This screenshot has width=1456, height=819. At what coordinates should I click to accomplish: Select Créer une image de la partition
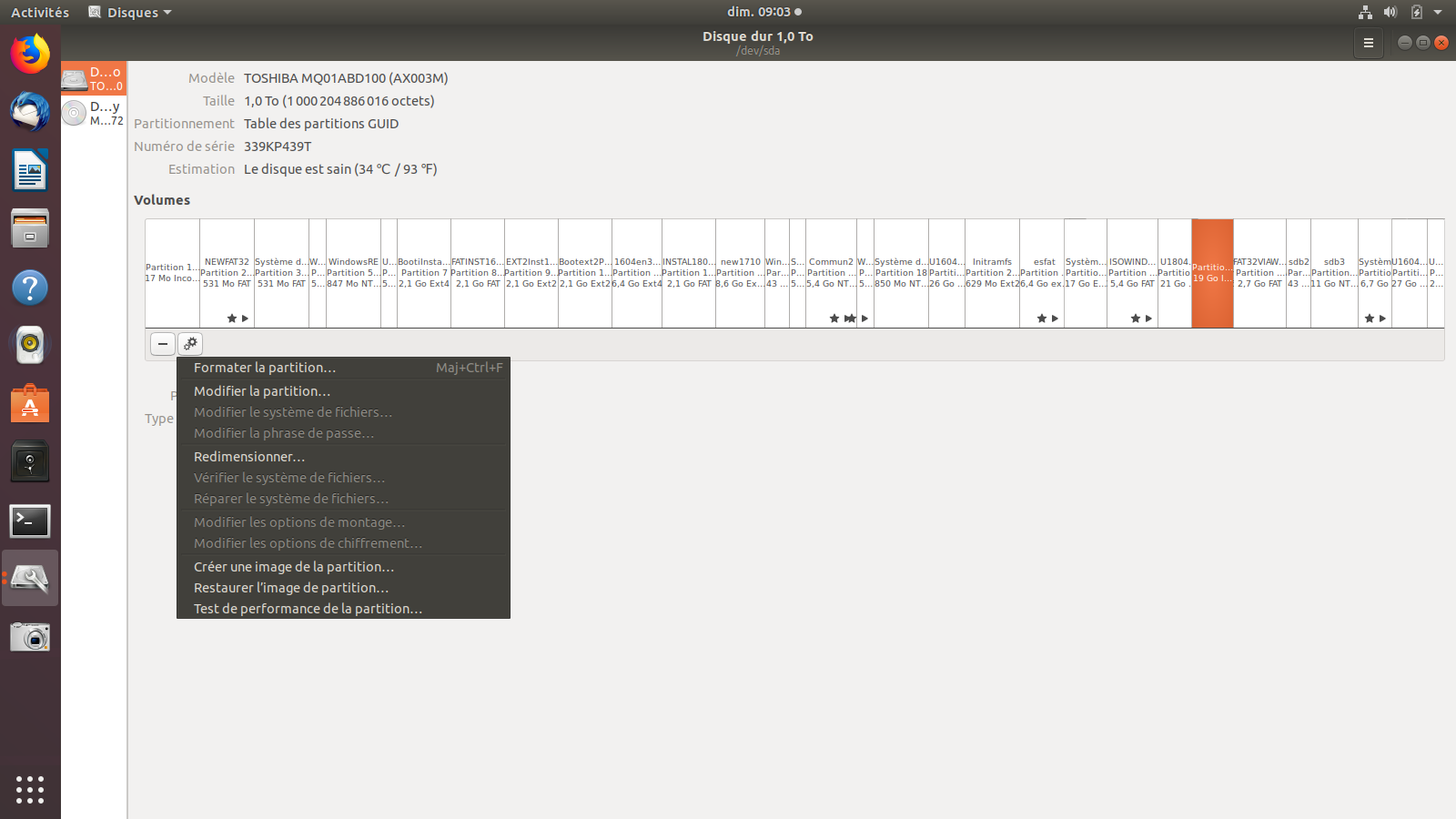[x=294, y=567]
